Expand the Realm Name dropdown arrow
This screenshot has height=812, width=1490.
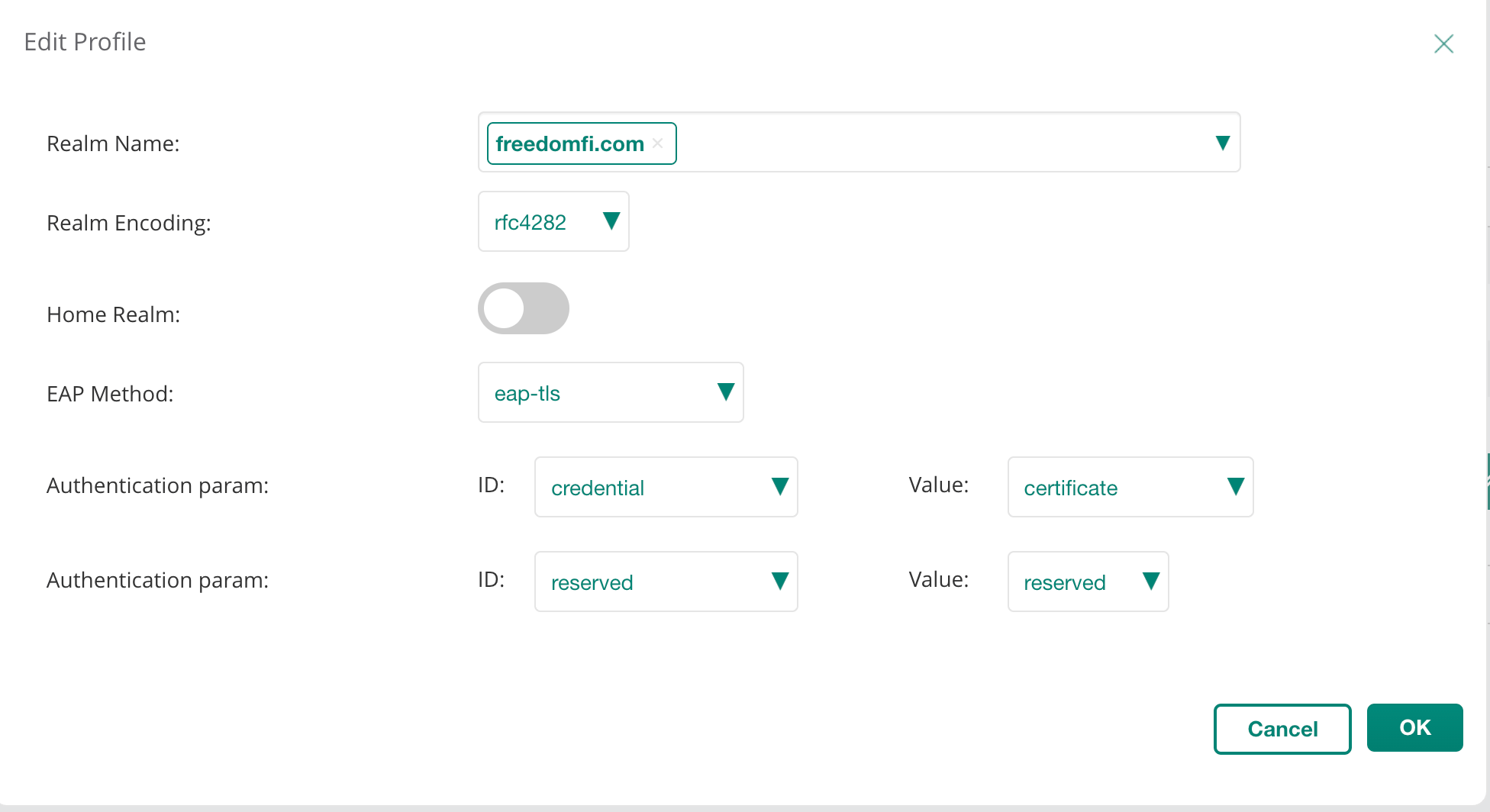[1222, 143]
